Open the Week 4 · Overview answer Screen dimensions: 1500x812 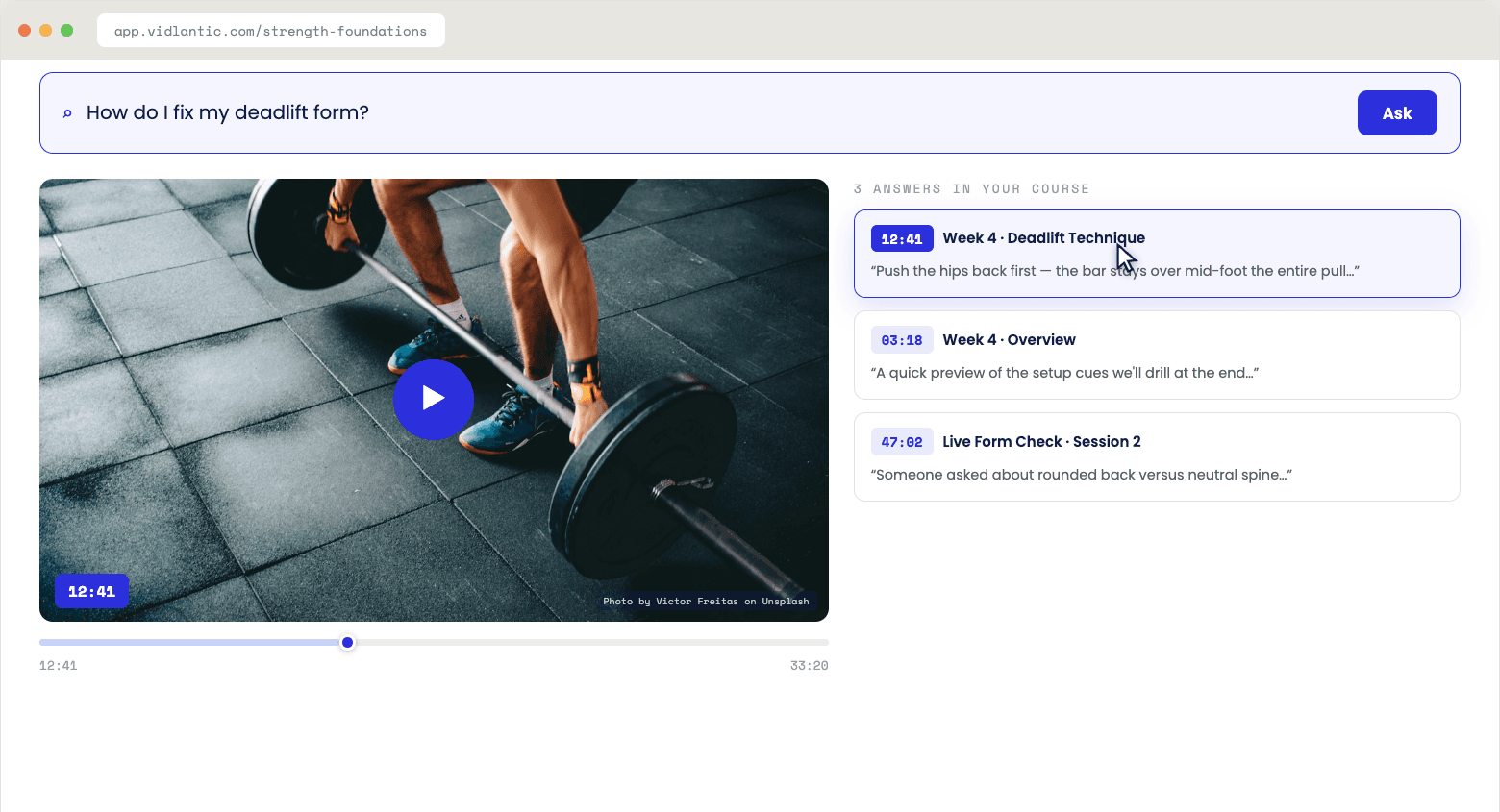pyautogui.click(x=1157, y=356)
